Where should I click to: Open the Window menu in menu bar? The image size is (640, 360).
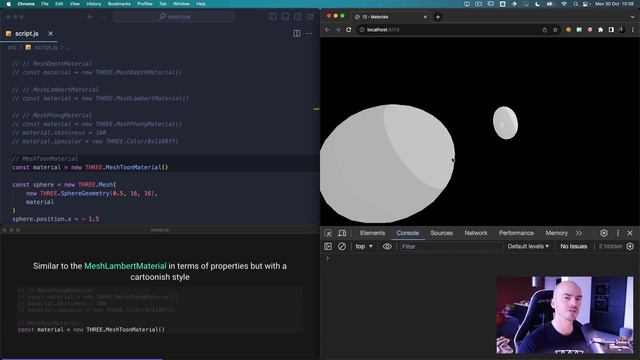pos(181,4)
